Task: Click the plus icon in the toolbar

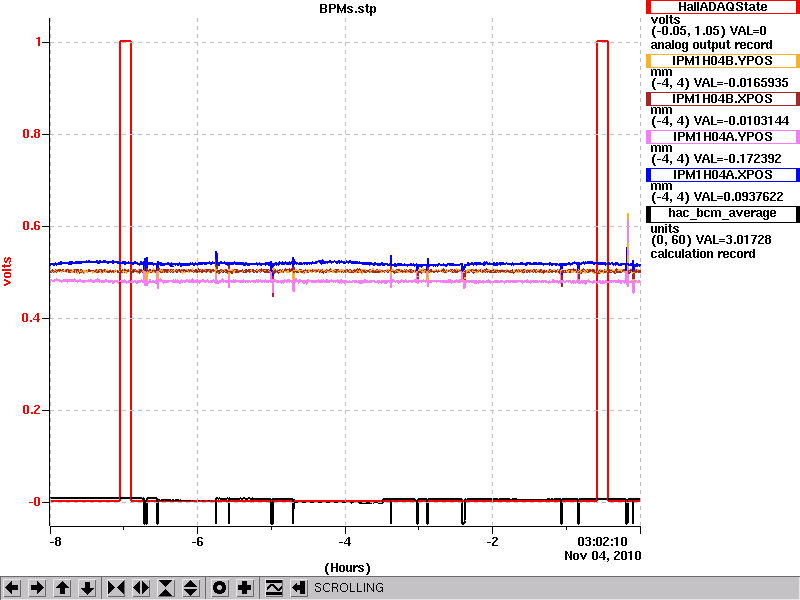Action: 244,588
